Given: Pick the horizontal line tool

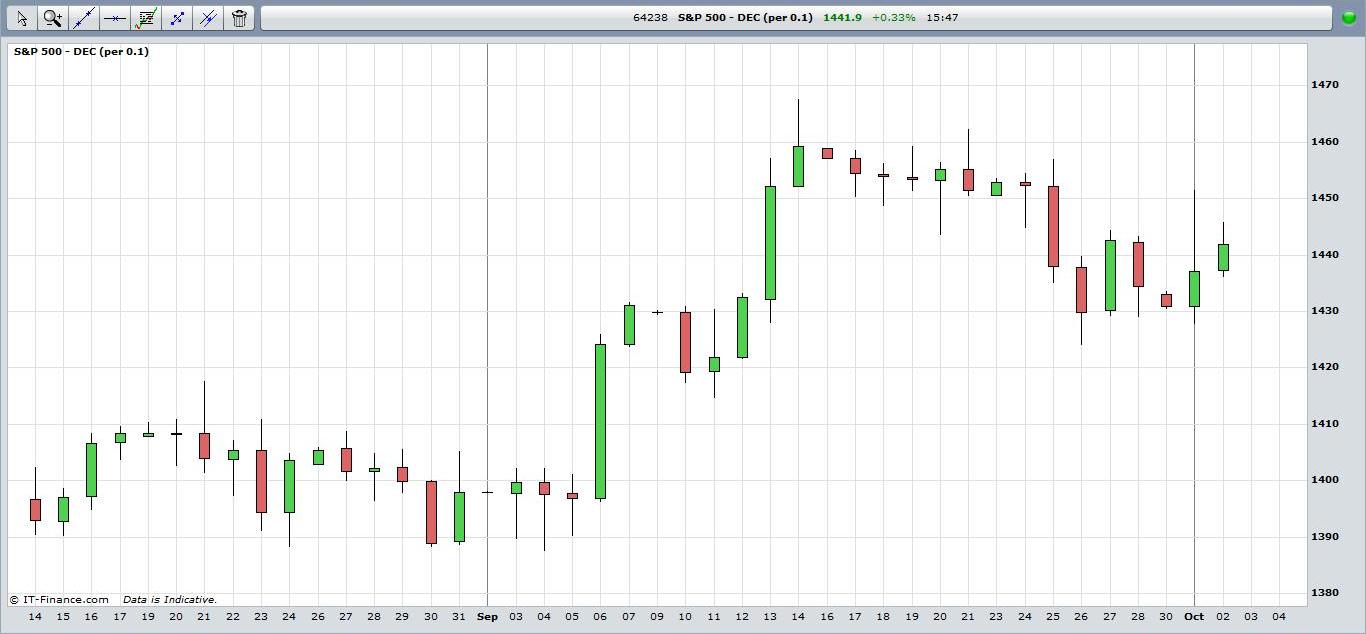Looking at the screenshot, I should [115, 18].
